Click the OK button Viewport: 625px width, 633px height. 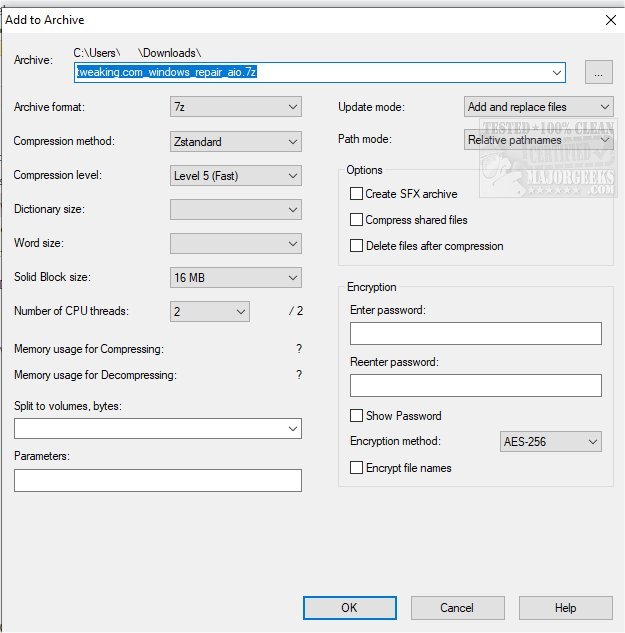(x=349, y=607)
